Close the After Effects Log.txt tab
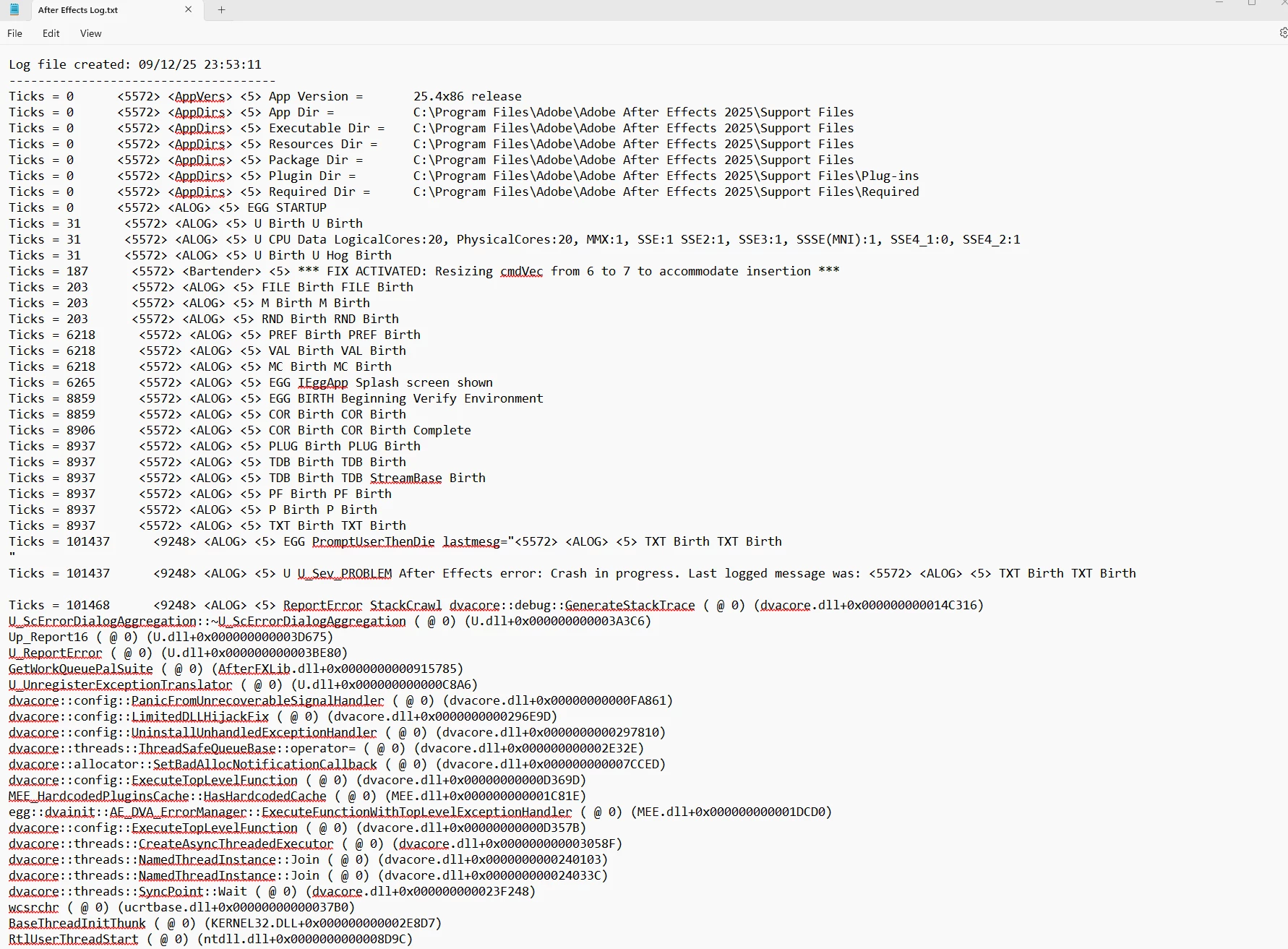This screenshot has width=1288, height=949. coord(189,9)
